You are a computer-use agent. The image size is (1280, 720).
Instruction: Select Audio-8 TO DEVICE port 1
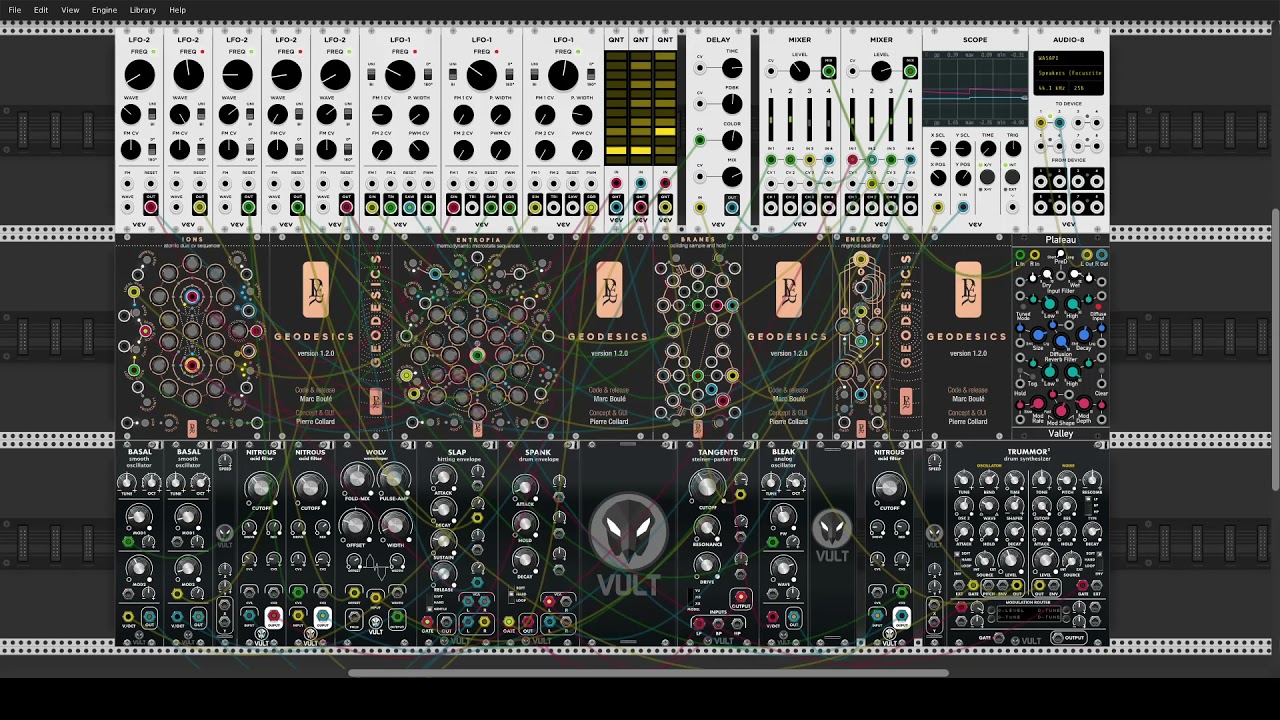pos(1041,124)
